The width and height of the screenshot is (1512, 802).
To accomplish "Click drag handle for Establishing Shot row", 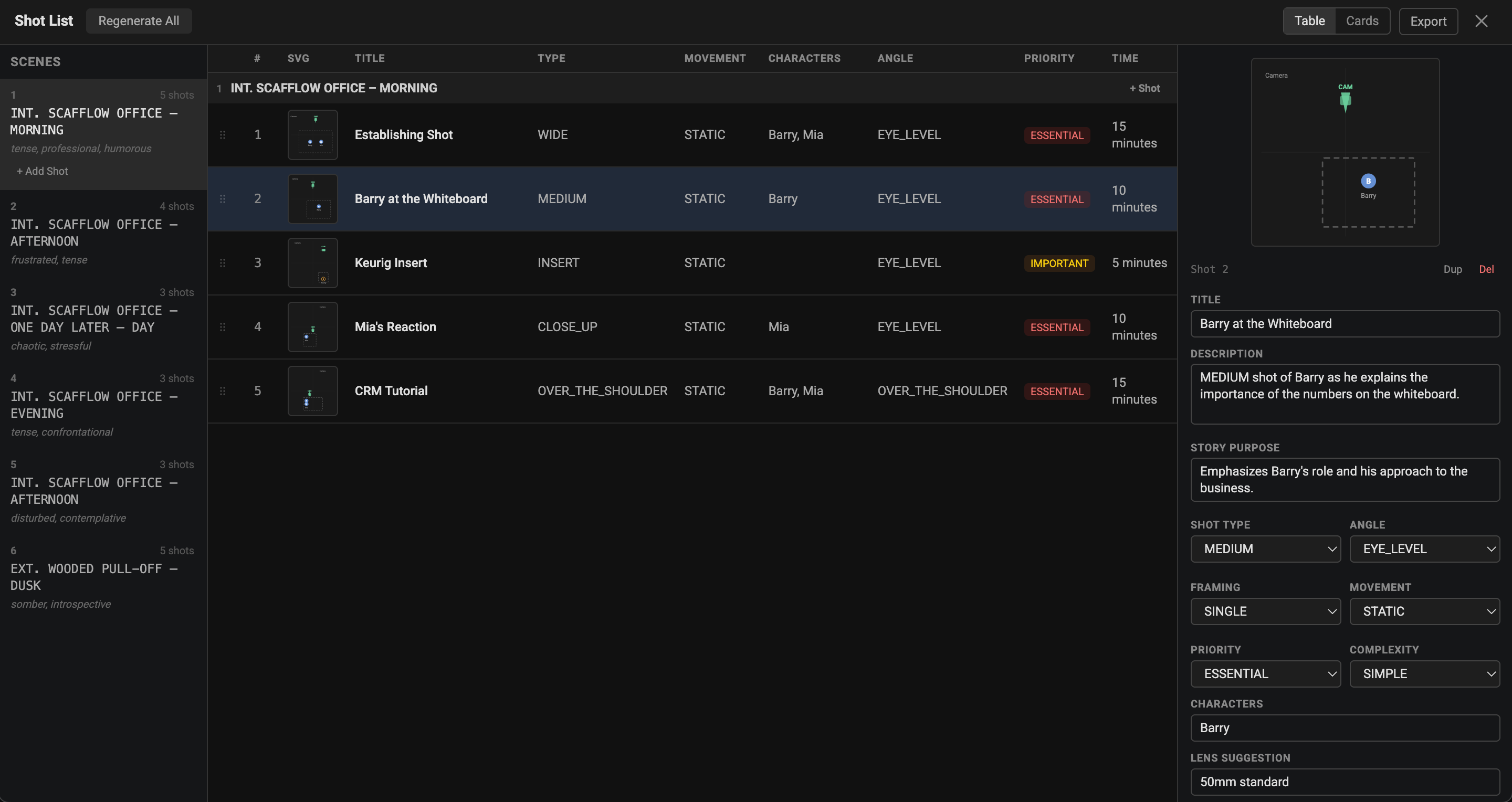I will pyautogui.click(x=223, y=135).
